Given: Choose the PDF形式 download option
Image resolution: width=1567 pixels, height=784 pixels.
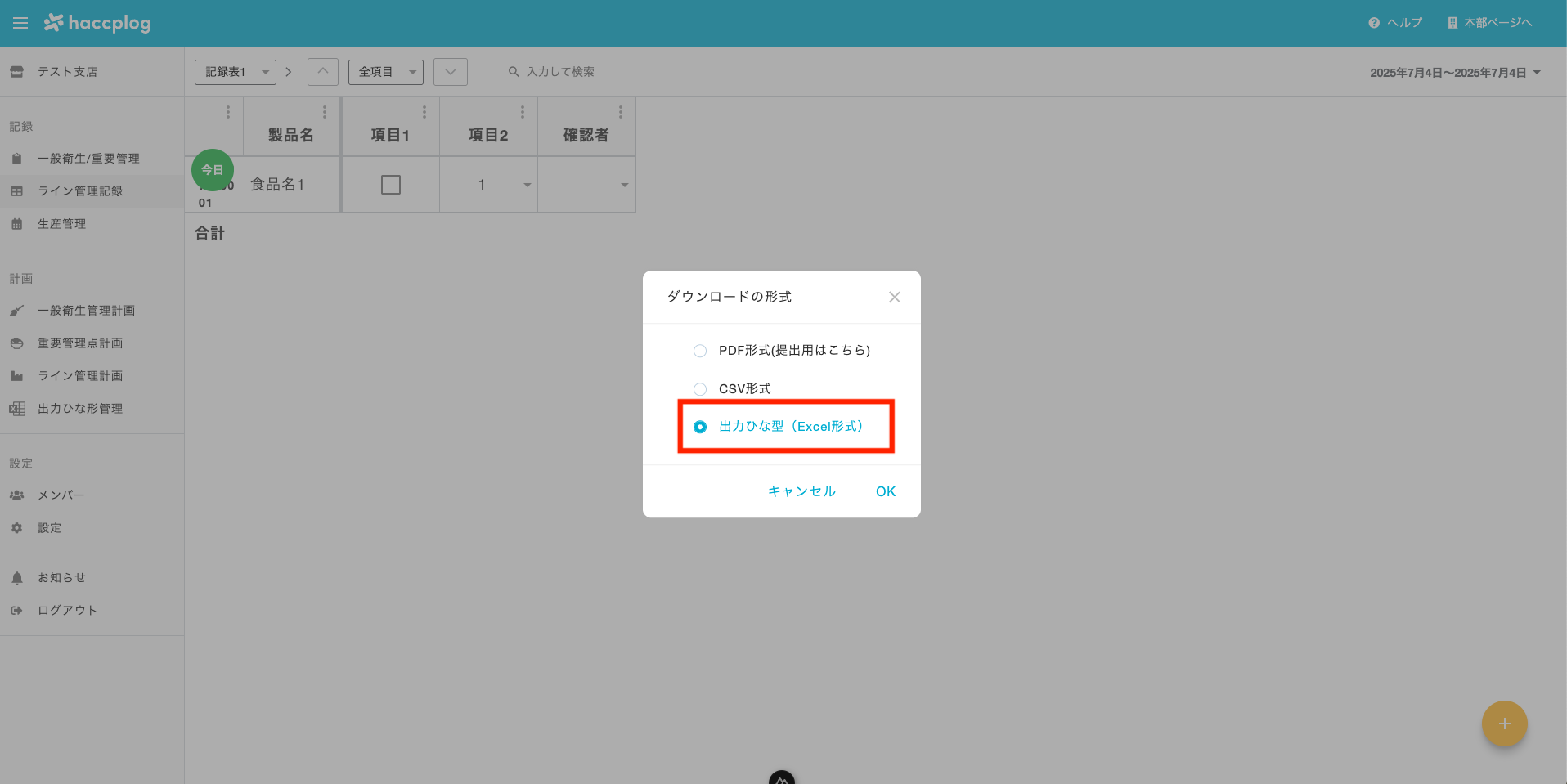Looking at the screenshot, I should 699,350.
